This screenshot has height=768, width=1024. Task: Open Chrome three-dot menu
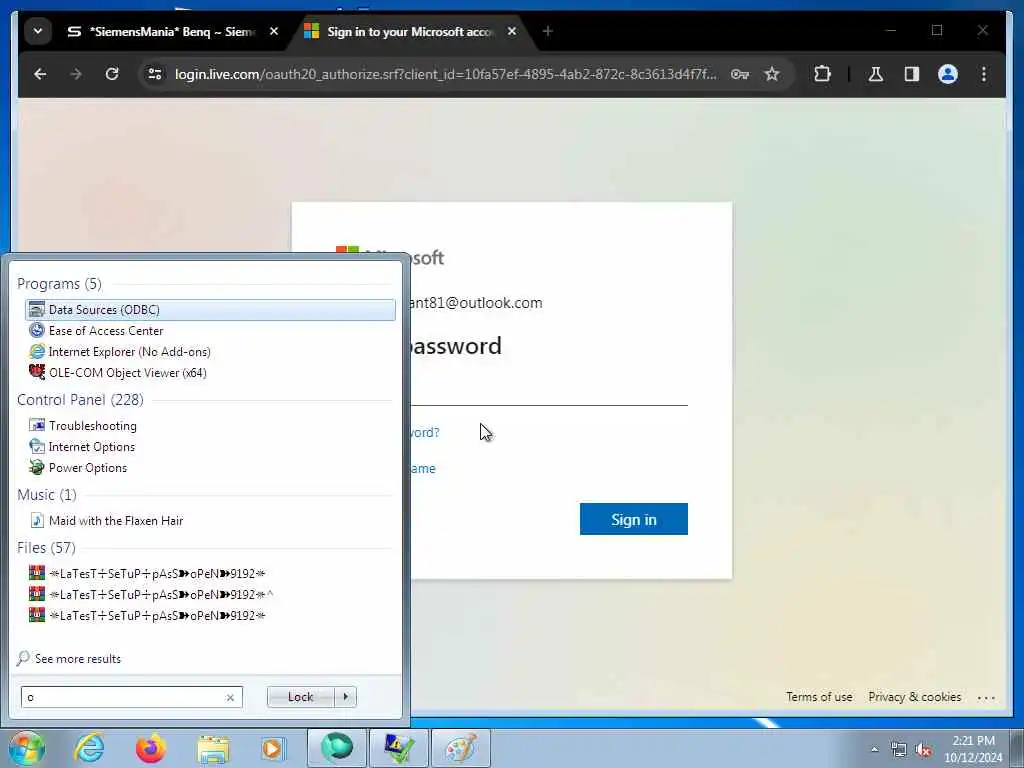click(984, 74)
